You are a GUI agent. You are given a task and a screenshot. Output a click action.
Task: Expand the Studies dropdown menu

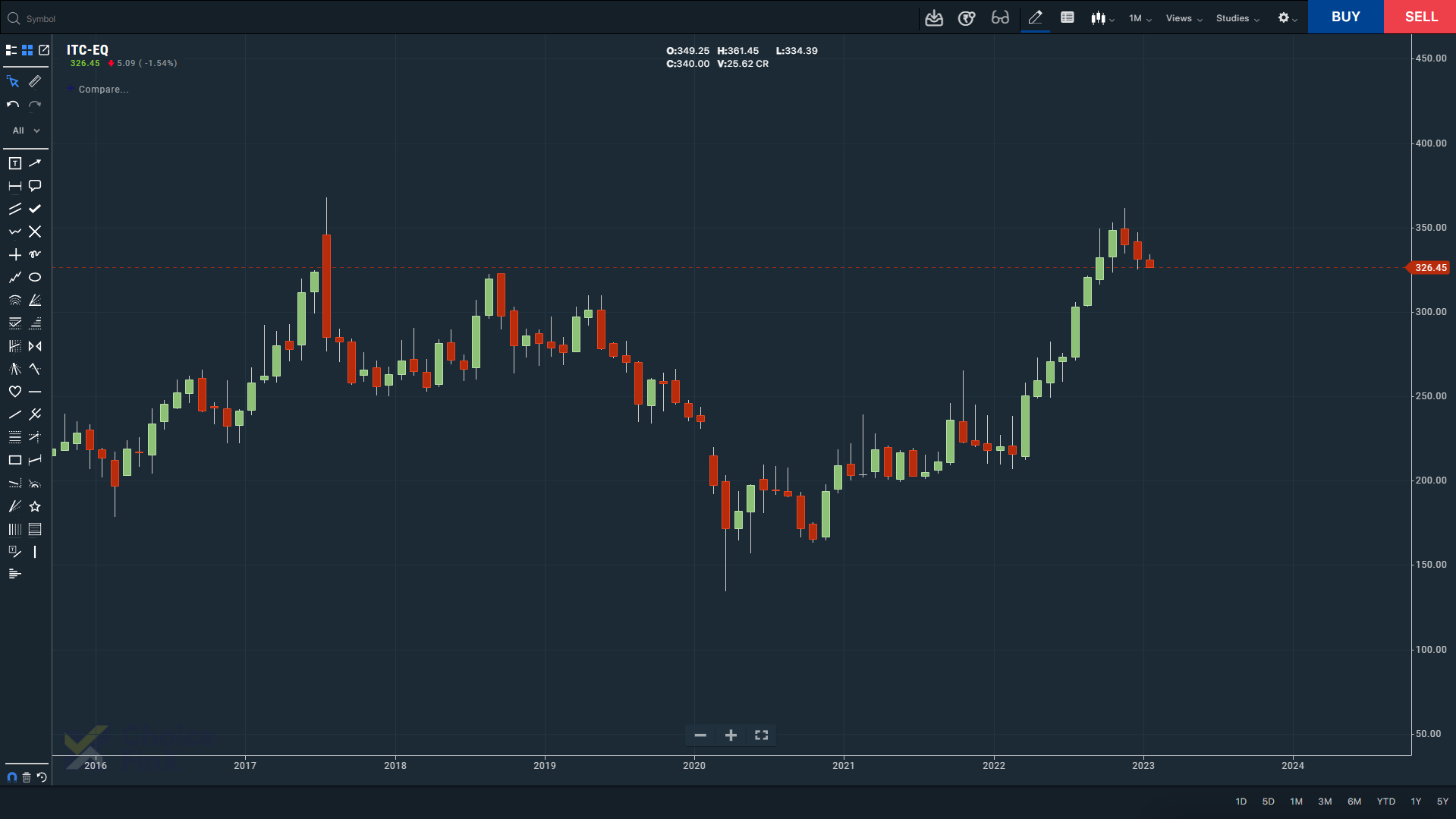pyautogui.click(x=1237, y=18)
